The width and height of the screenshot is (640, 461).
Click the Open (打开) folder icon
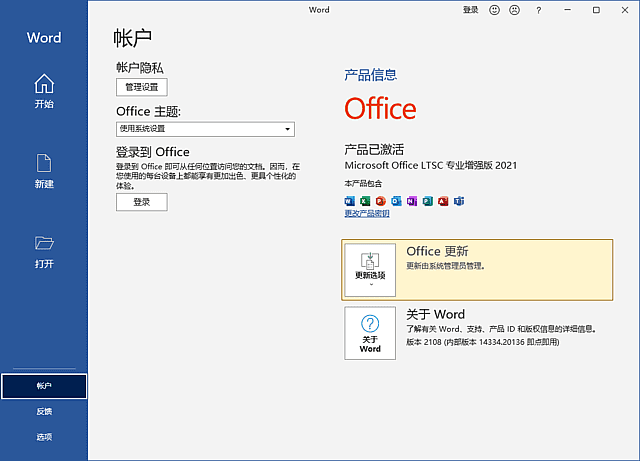[x=44, y=244]
